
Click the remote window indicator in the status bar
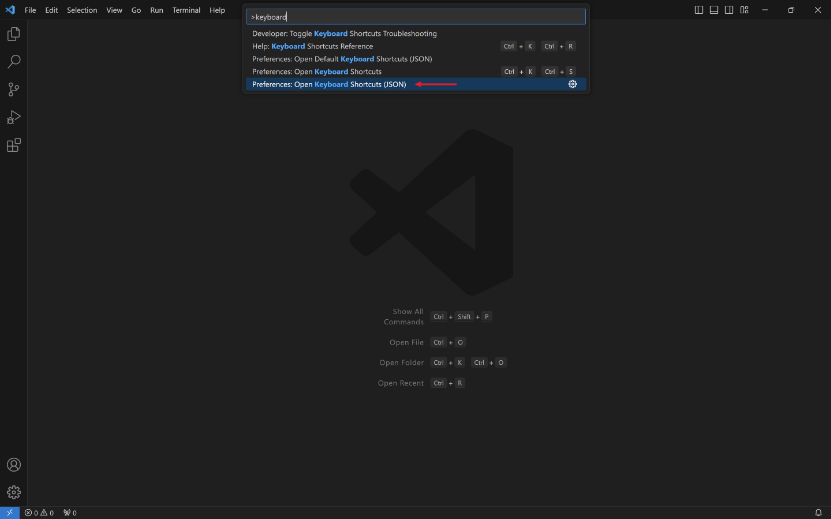click(10, 513)
